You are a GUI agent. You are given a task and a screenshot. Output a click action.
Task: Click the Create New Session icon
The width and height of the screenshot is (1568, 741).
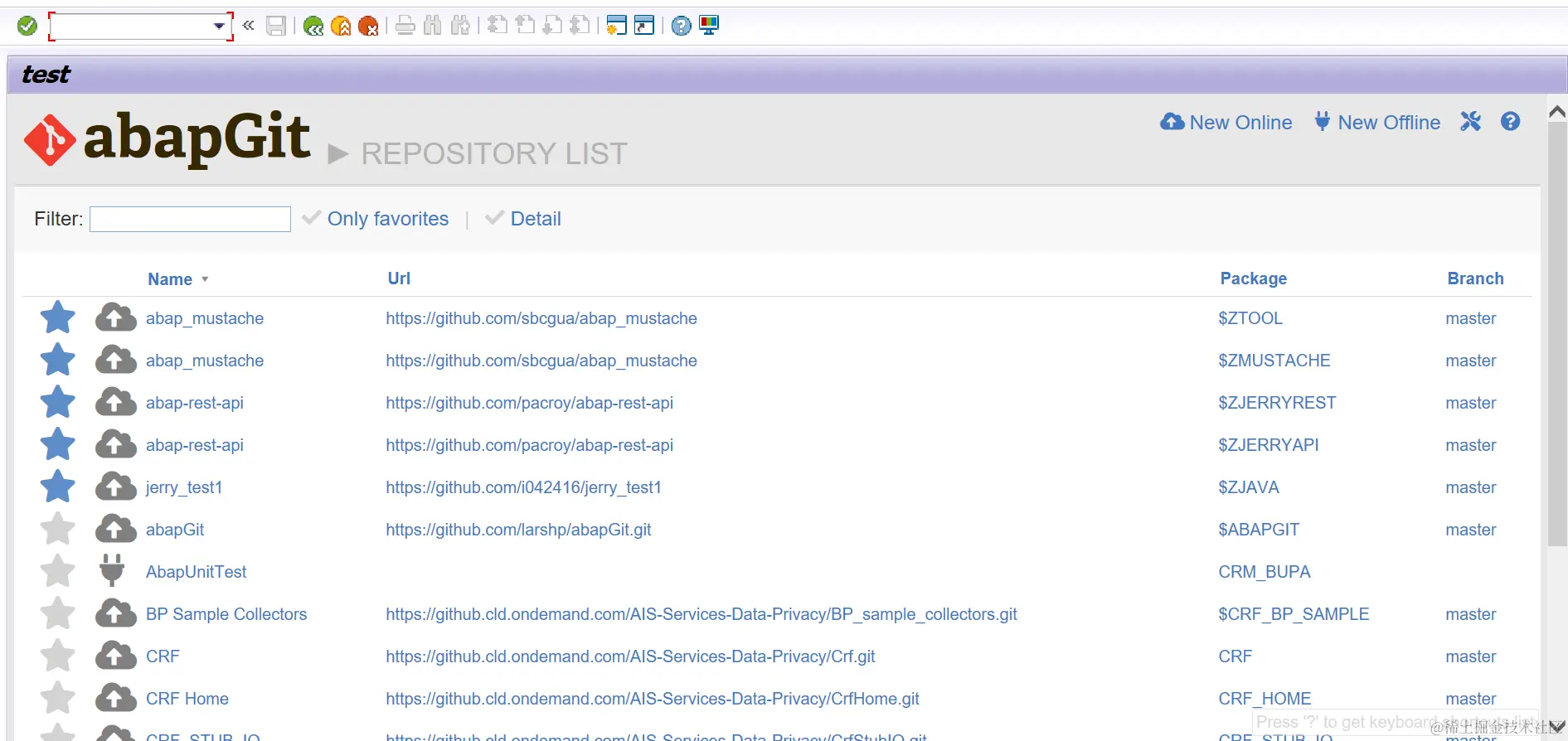click(x=616, y=26)
